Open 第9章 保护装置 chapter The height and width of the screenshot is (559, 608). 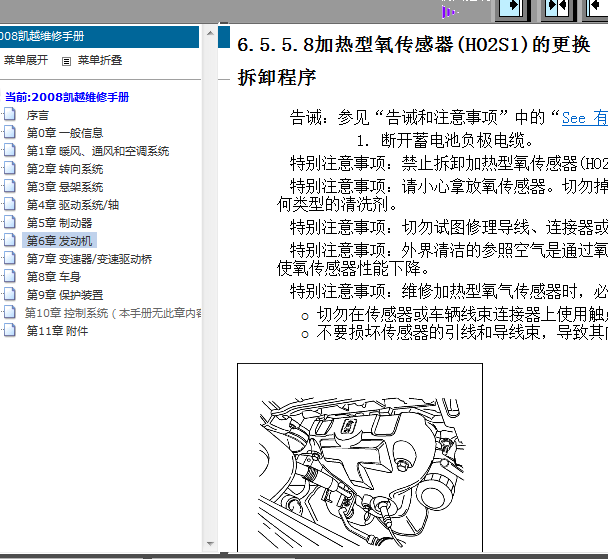pos(65,295)
